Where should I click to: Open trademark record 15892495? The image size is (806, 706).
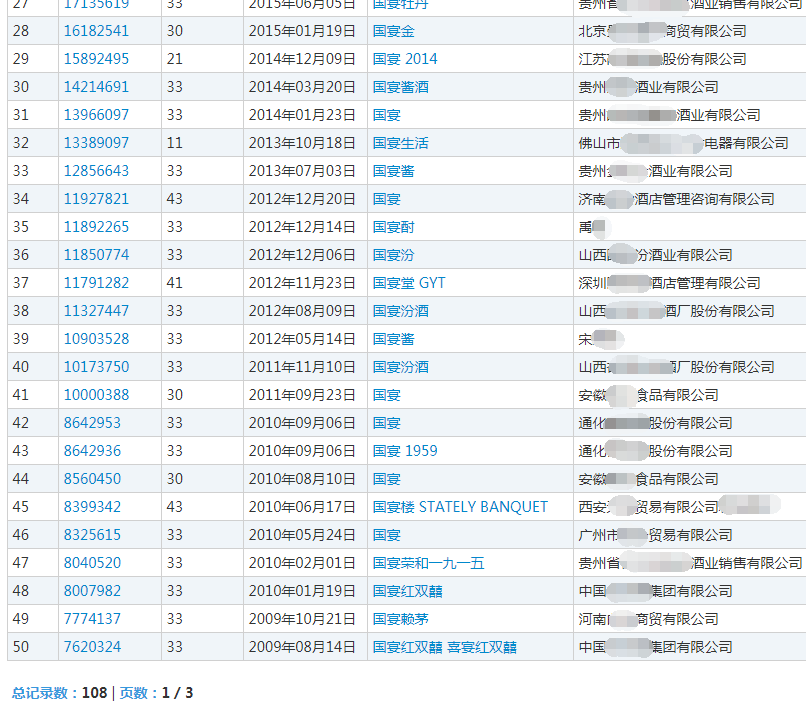(x=96, y=59)
